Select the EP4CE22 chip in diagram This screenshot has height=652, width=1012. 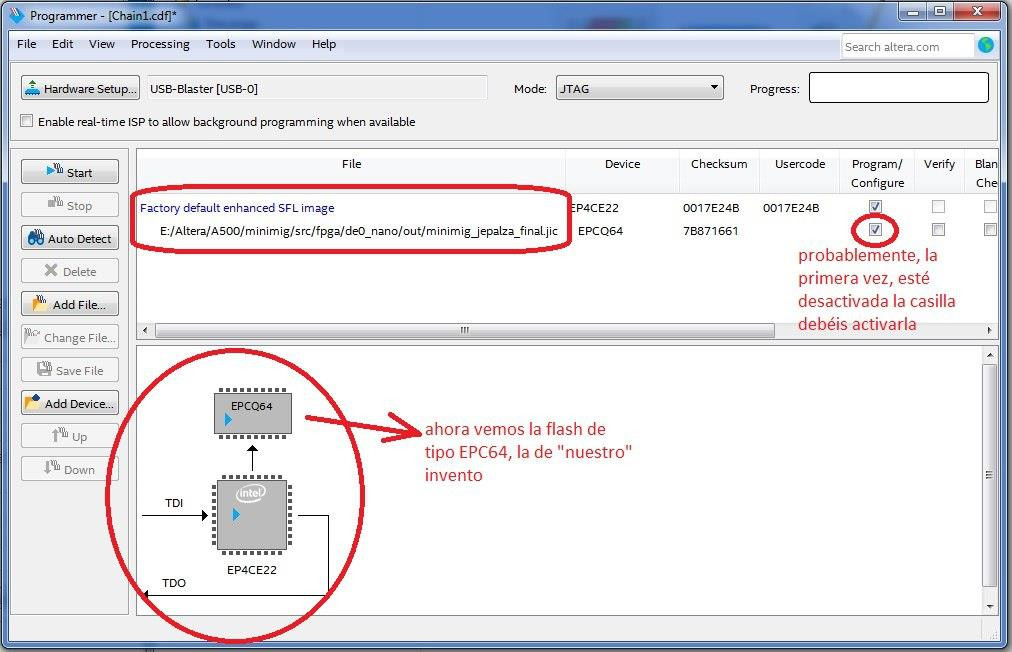point(252,515)
